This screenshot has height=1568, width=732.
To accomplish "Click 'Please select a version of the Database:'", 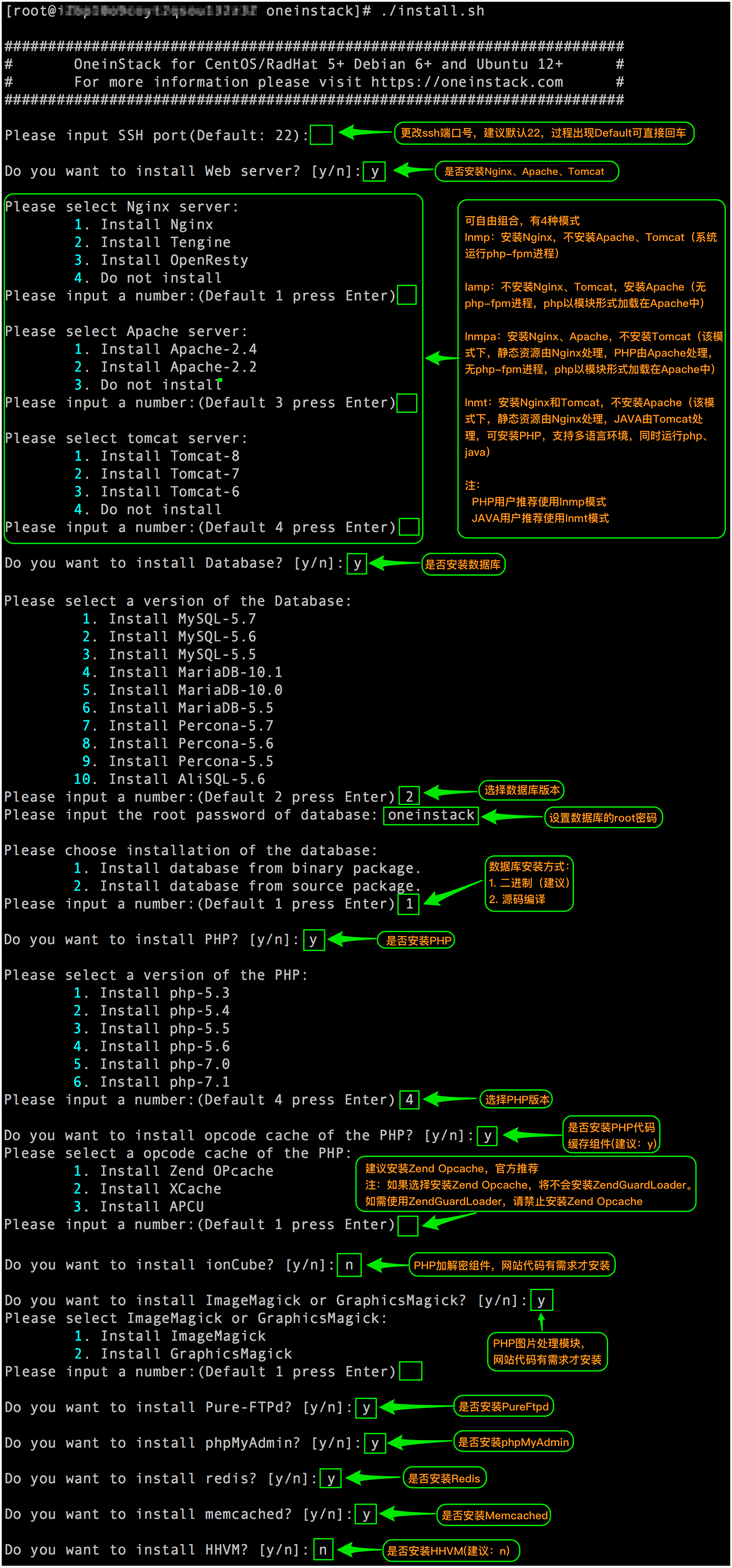I will coord(178,601).
